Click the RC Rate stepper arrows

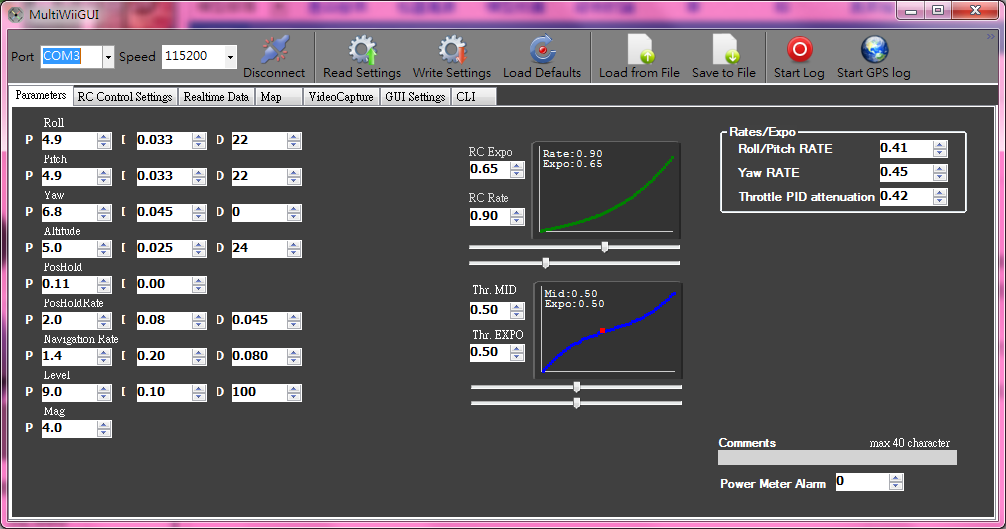(517, 216)
